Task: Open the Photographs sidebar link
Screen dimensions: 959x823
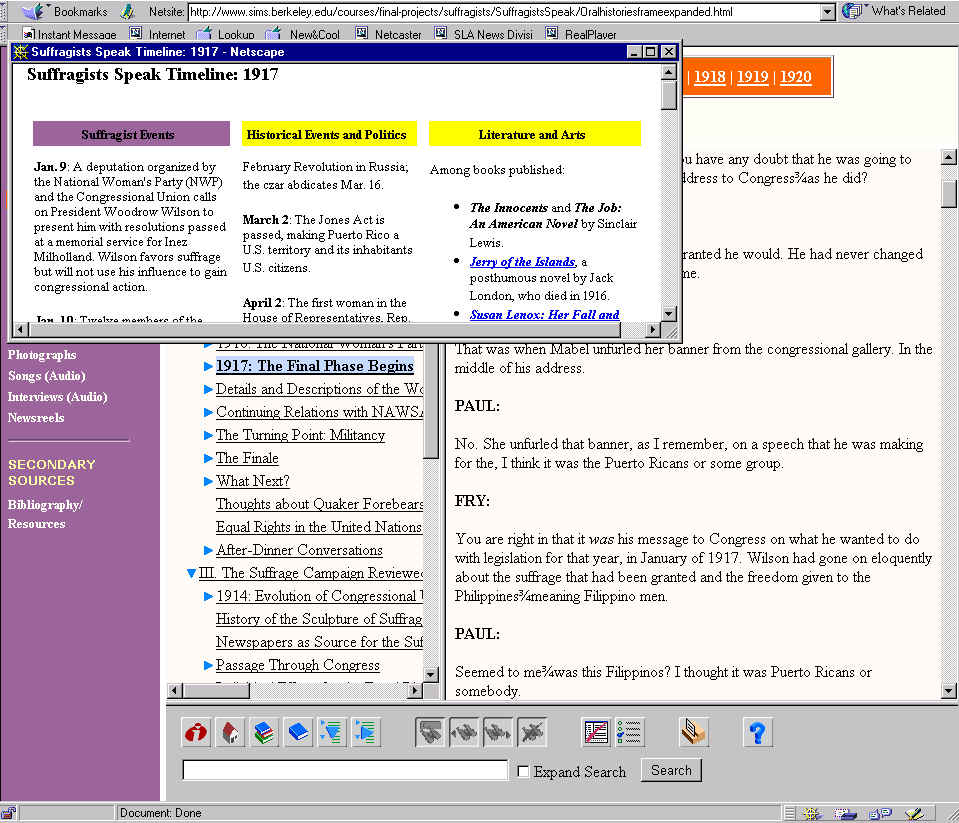Action: (x=42, y=355)
